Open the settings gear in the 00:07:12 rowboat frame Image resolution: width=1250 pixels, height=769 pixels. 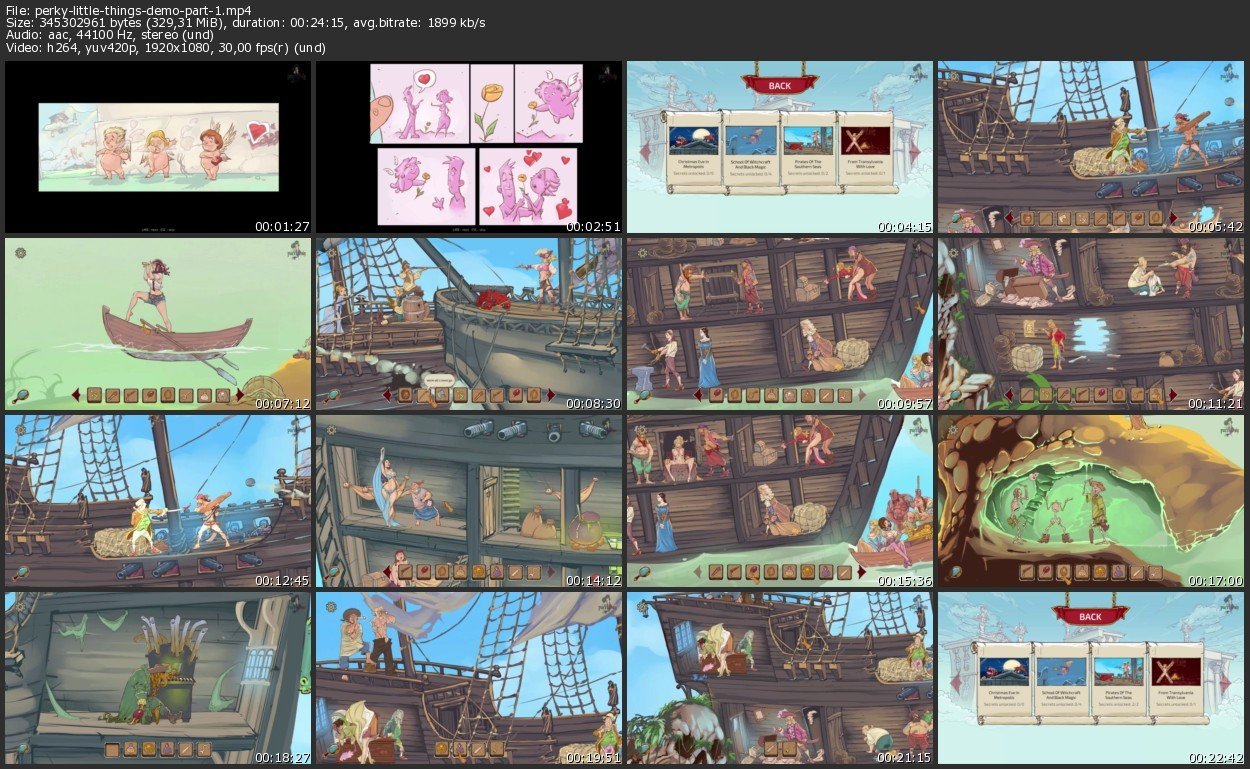coord(20,253)
